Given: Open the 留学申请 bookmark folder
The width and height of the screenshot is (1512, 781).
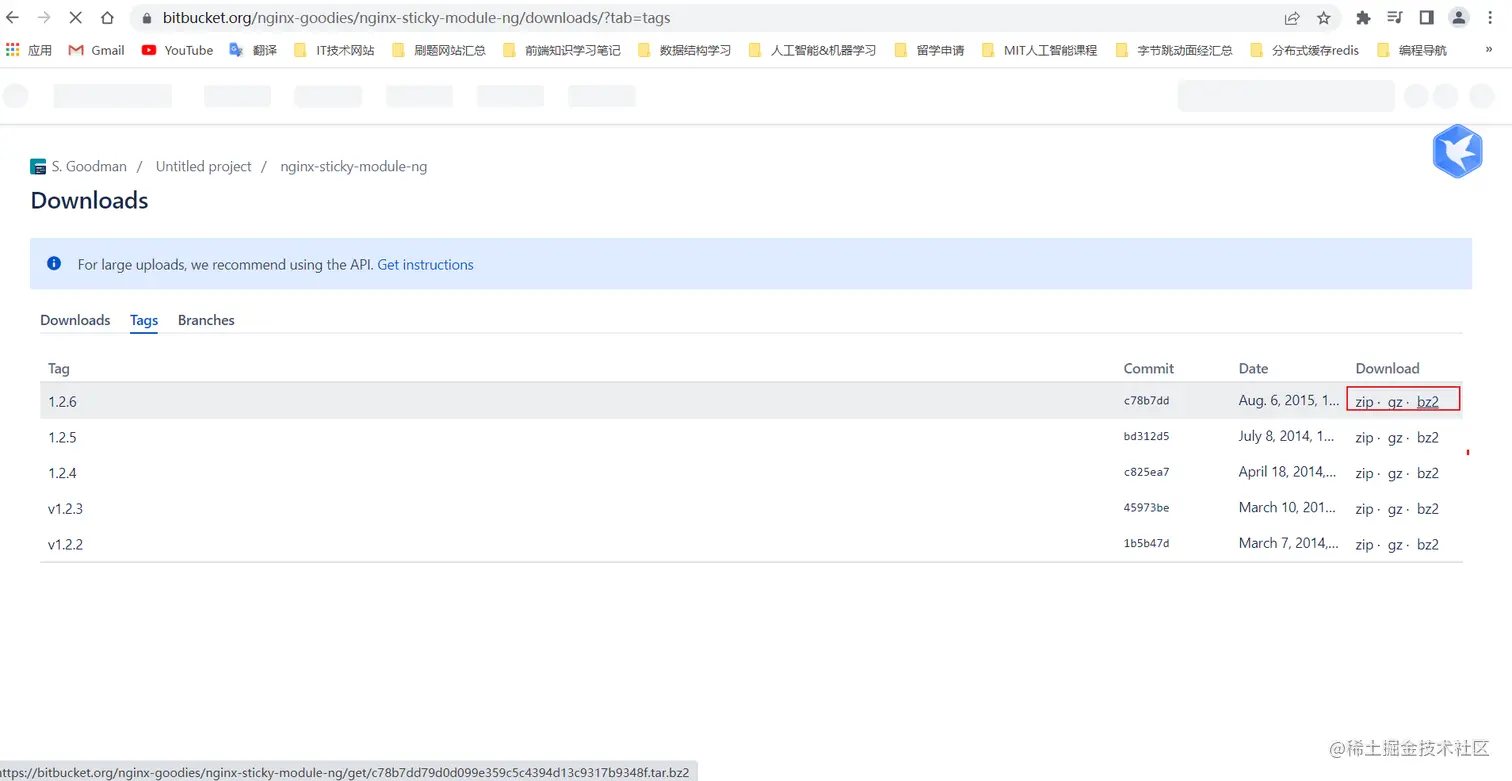Looking at the screenshot, I should pyautogui.click(x=929, y=50).
